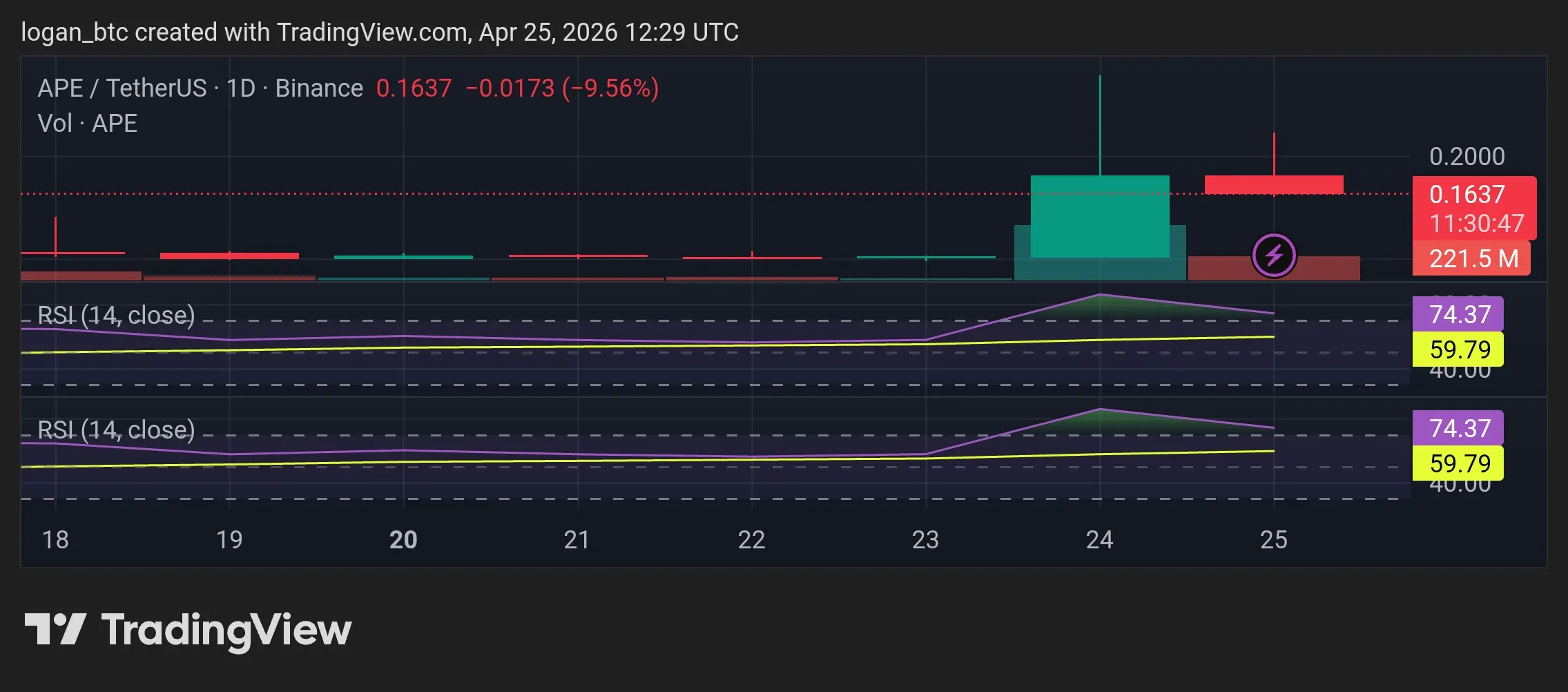
Task: Select the upper RSI (14, close) label
Action: point(116,315)
